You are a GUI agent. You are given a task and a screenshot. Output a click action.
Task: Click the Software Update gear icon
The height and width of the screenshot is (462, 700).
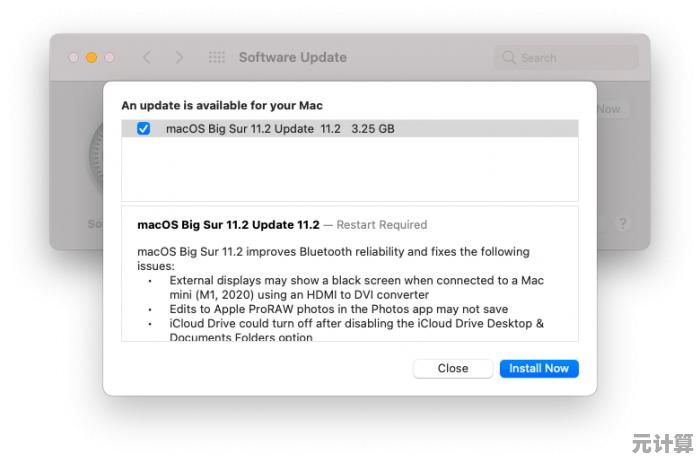96,160
